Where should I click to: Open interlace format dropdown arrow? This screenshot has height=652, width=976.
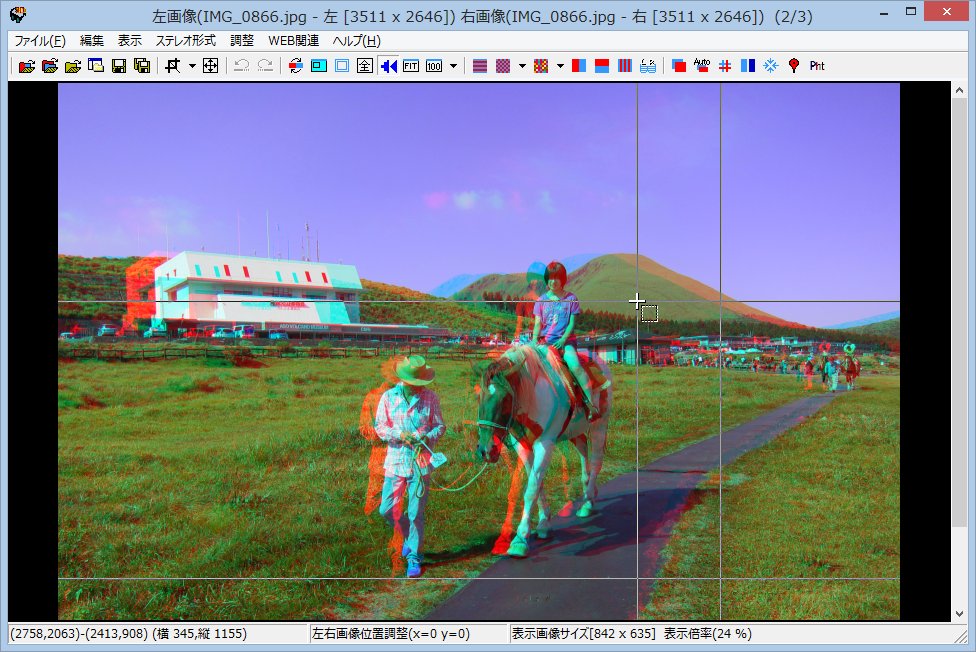click(x=522, y=66)
